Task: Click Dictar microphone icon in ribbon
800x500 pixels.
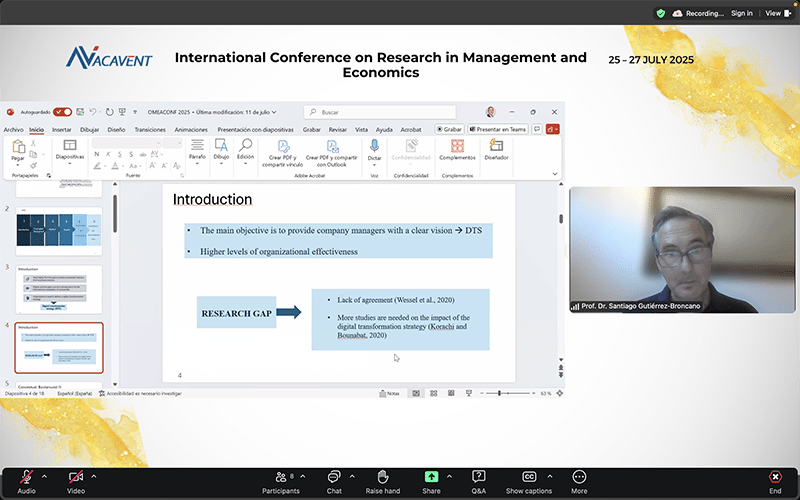Action: 374,147
